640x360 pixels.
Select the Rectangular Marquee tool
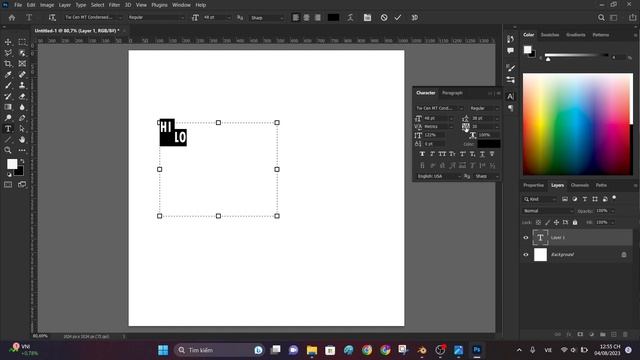pyautogui.click(x=22, y=42)
